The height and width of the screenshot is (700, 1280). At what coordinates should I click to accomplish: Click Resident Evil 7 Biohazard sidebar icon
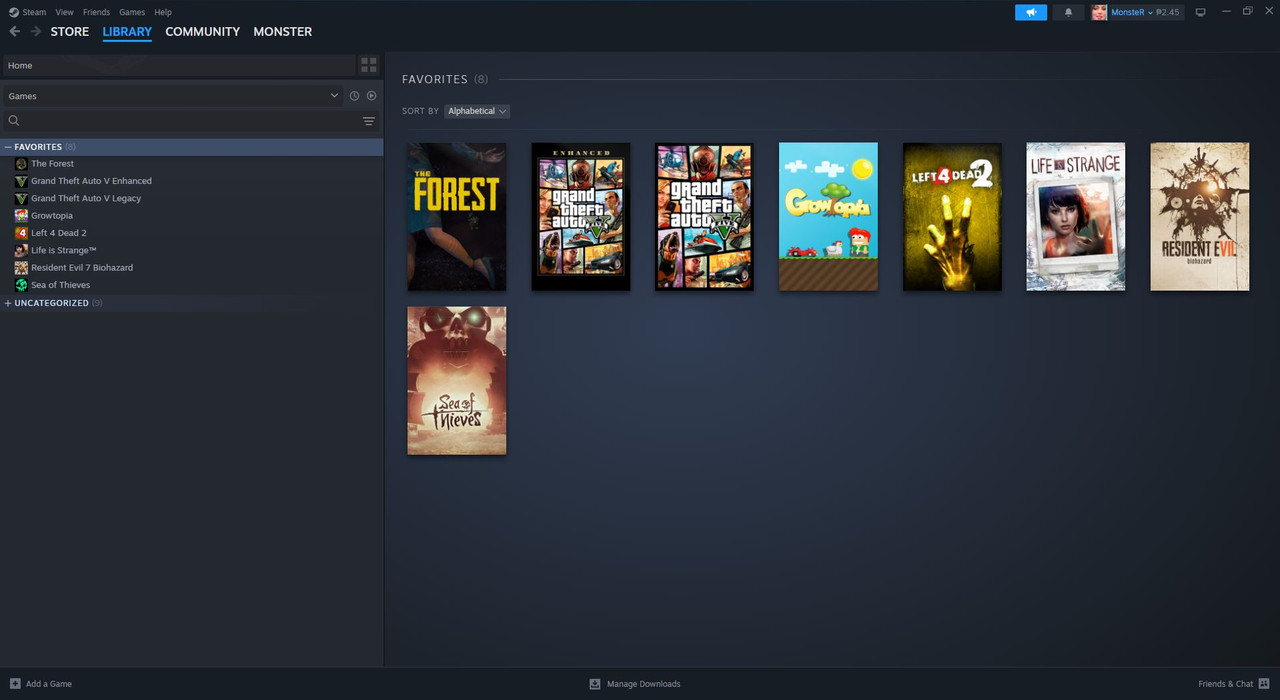[x=21, y=268]
